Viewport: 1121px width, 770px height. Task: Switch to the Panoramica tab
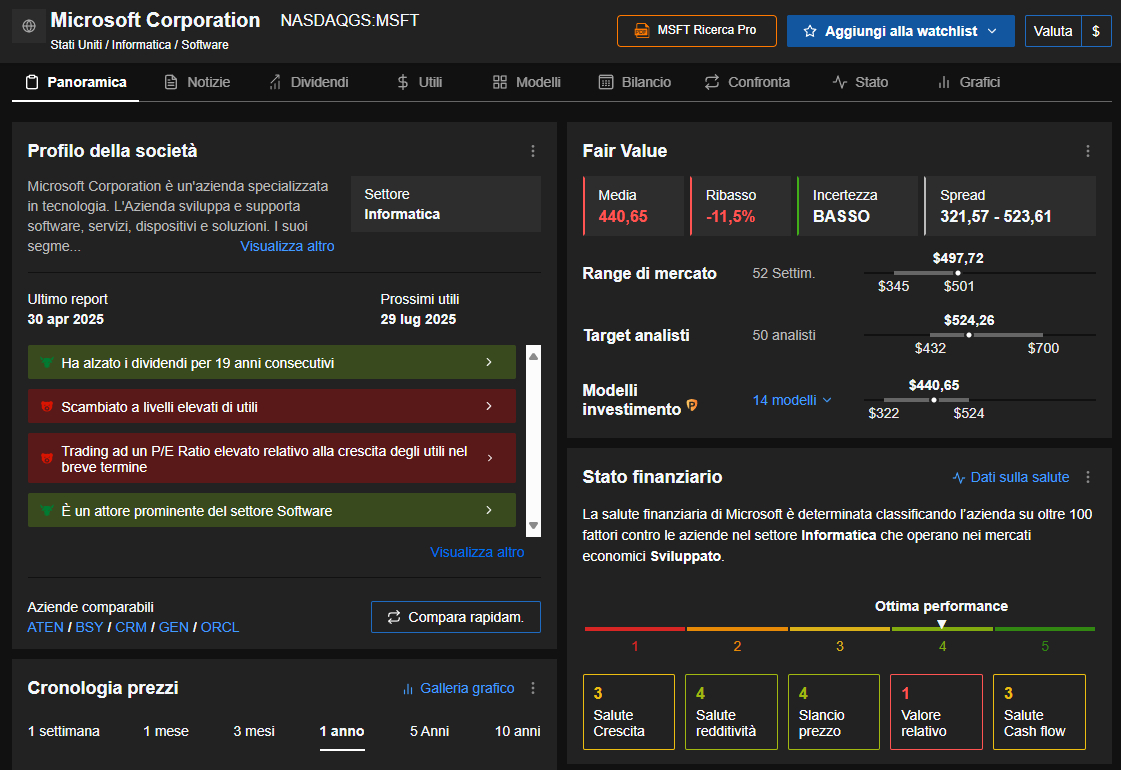(x=76, y=82)
